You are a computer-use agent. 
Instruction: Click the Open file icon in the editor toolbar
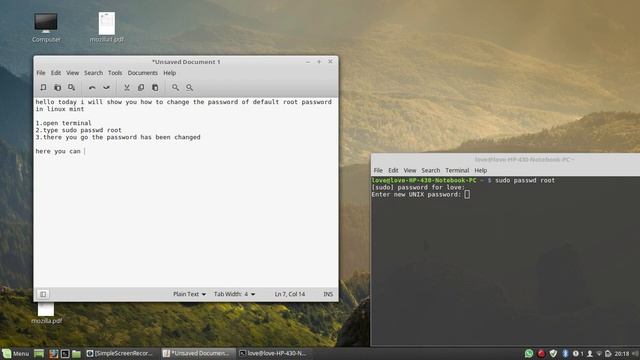[x=58, y=87]
